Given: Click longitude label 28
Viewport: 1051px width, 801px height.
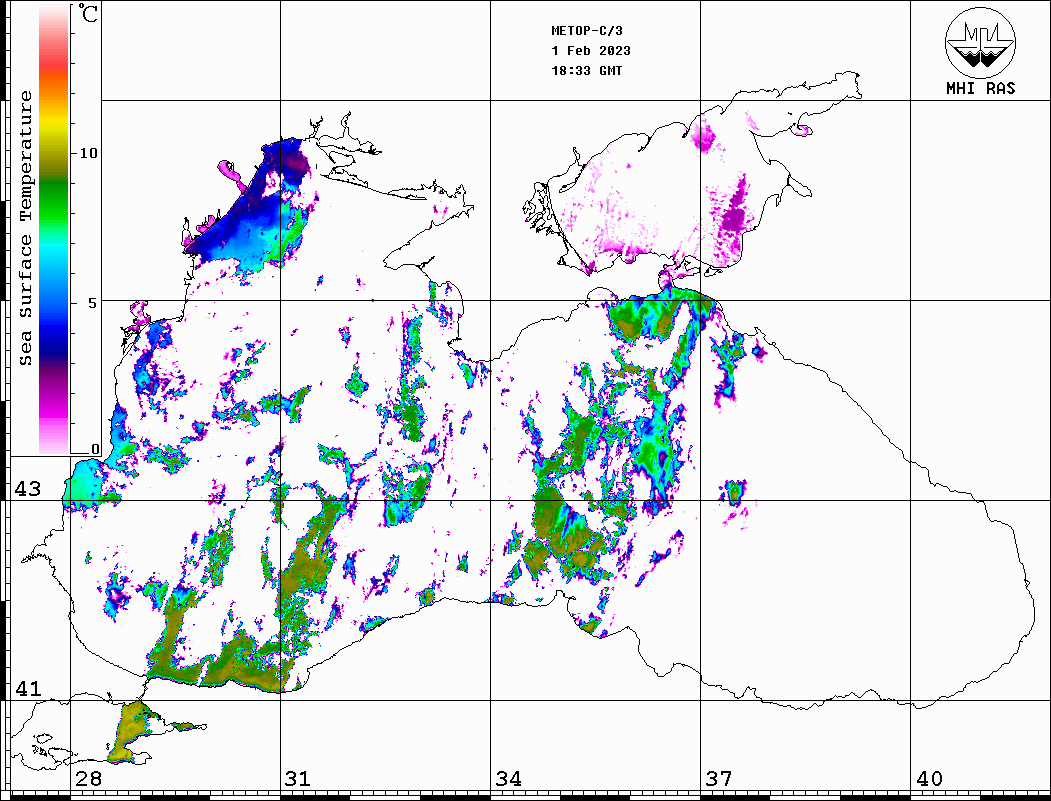Looking at the screenshot, I should coord(88,779).
